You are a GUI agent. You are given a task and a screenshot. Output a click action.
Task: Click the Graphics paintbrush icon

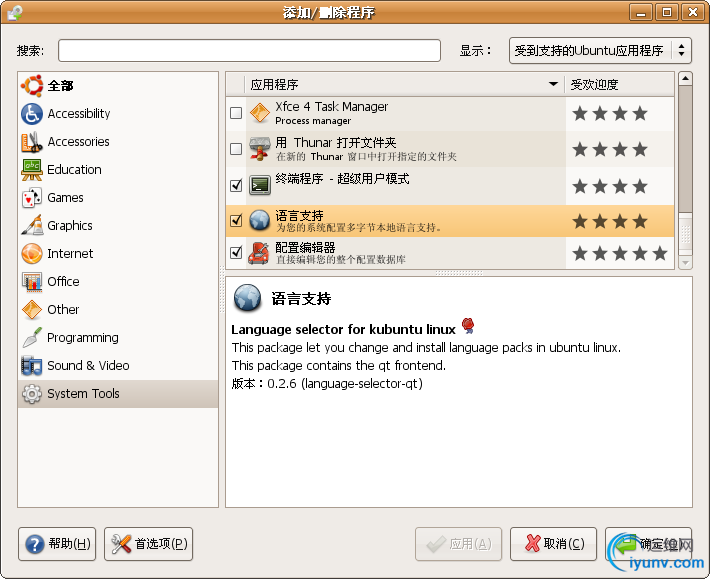(x=32, y=225)
